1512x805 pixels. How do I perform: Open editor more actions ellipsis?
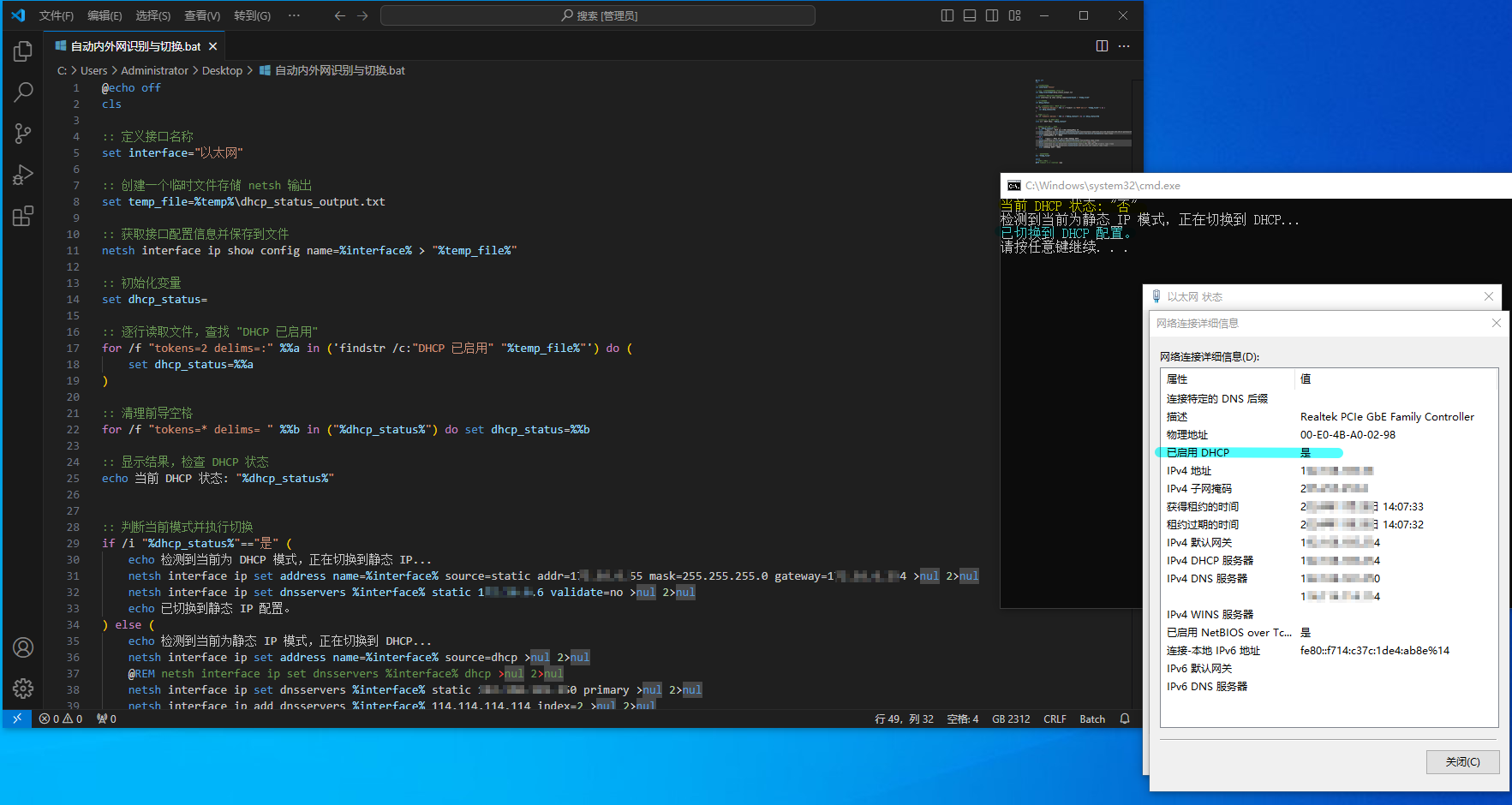[x=1124, y=46]
